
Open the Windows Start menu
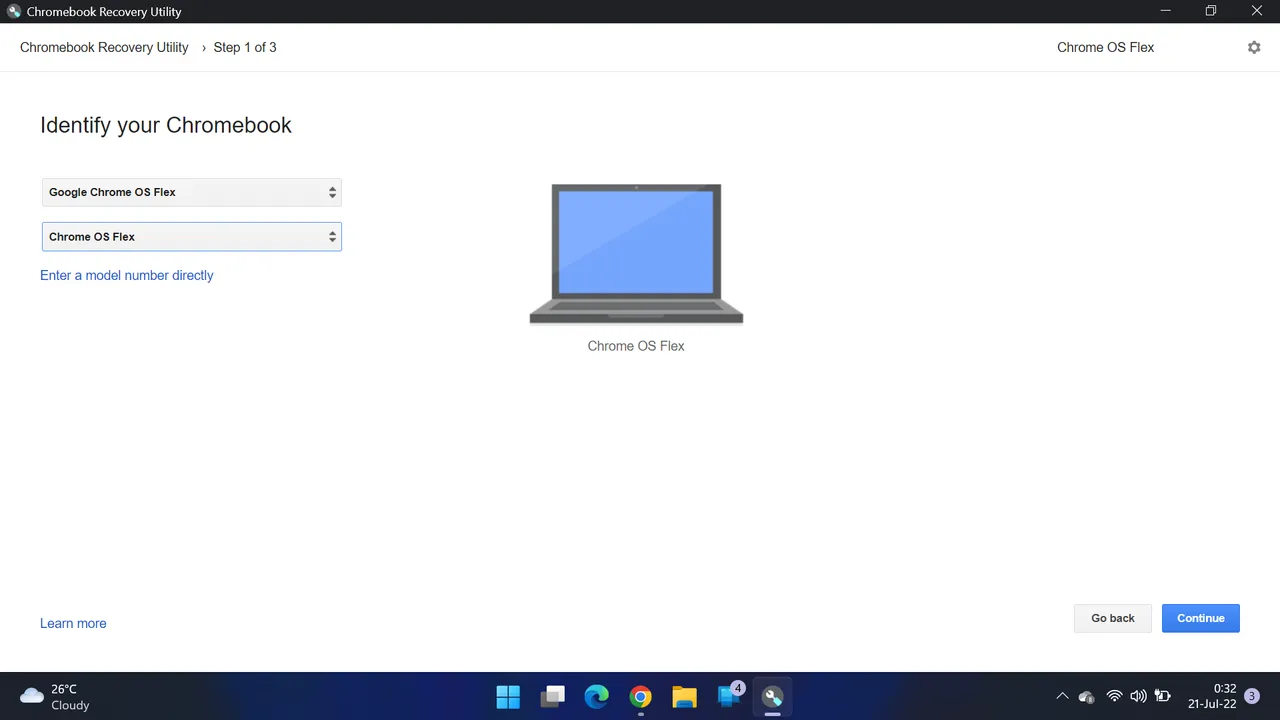tap(508, 696)
